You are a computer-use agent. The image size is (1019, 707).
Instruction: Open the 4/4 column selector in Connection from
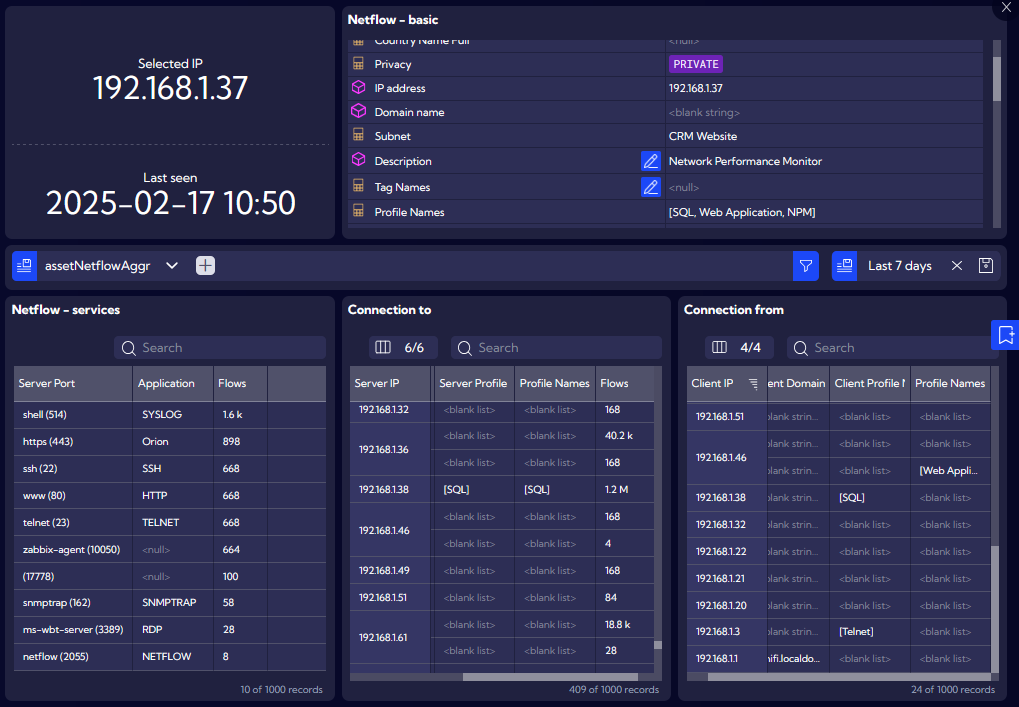(x=737, y=348)
